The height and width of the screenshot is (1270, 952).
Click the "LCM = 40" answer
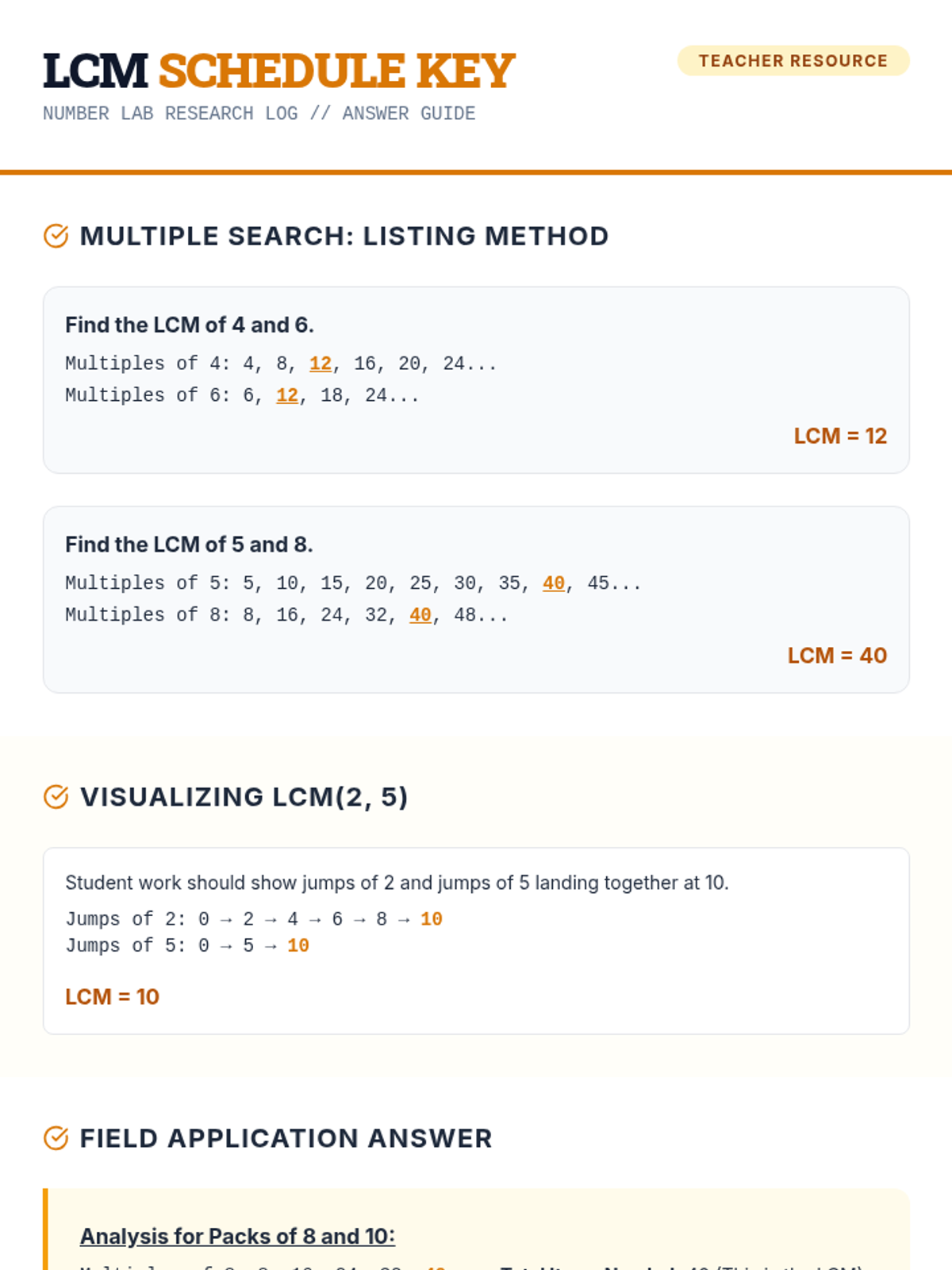tap(837, 656)
